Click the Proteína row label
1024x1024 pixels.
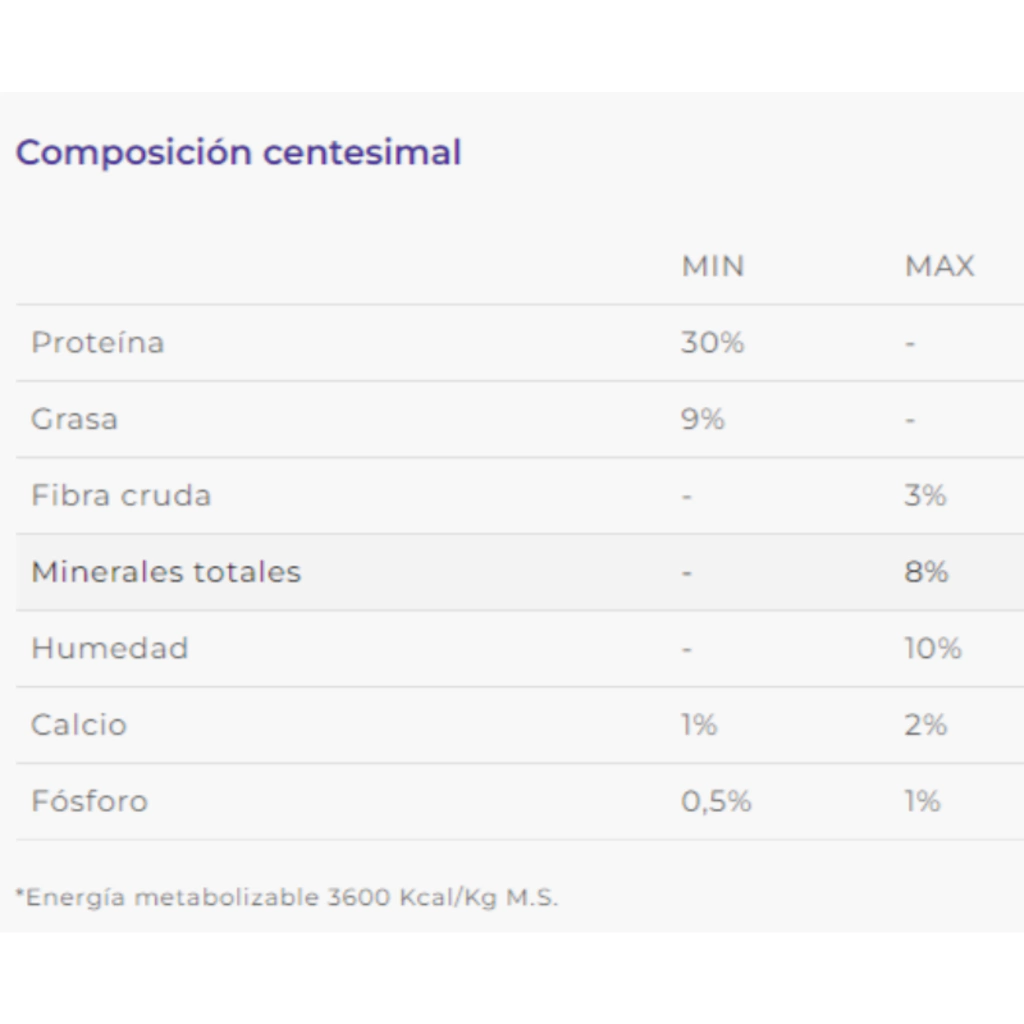97,343
